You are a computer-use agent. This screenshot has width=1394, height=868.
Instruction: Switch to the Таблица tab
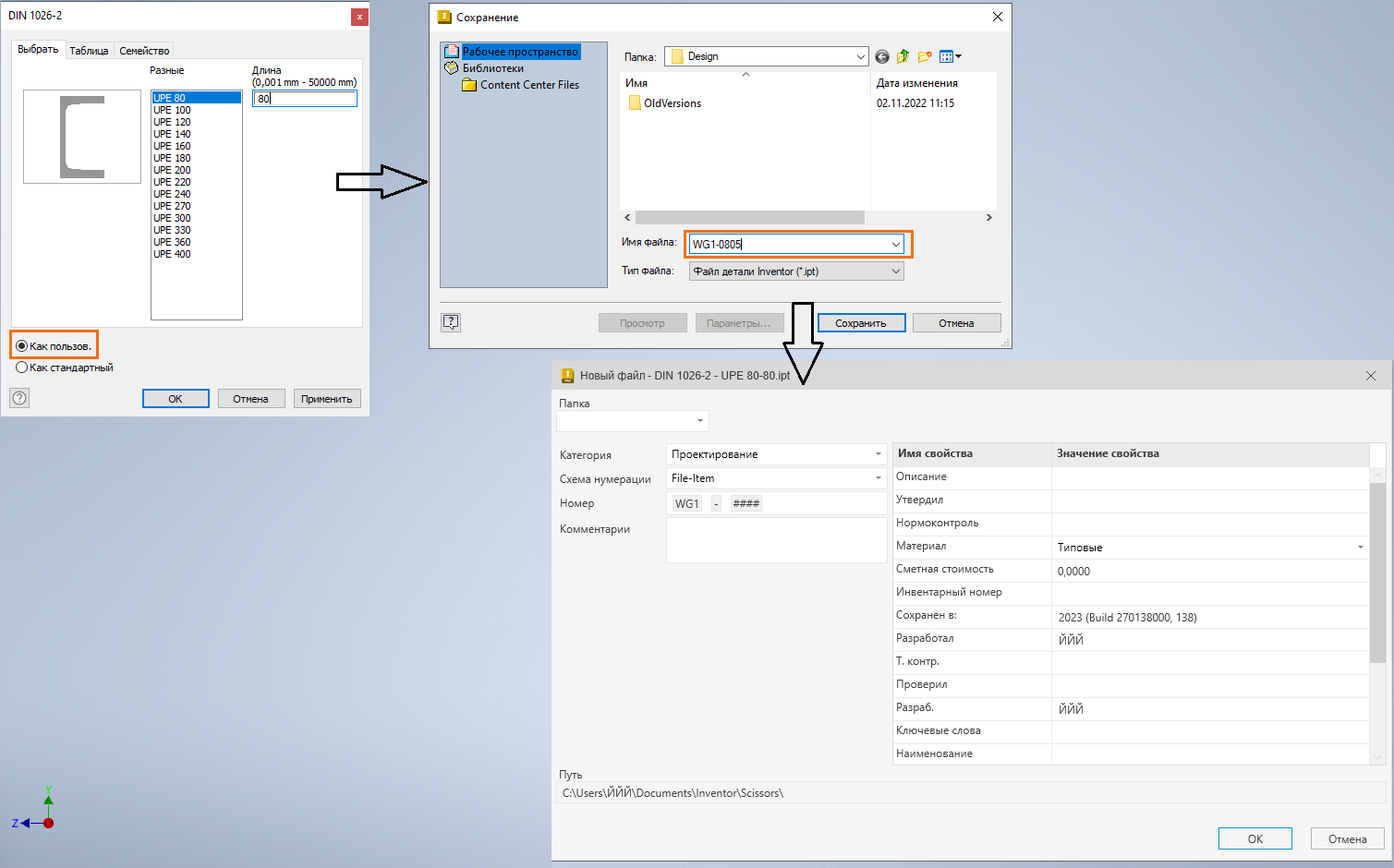(x=89, y=51)
